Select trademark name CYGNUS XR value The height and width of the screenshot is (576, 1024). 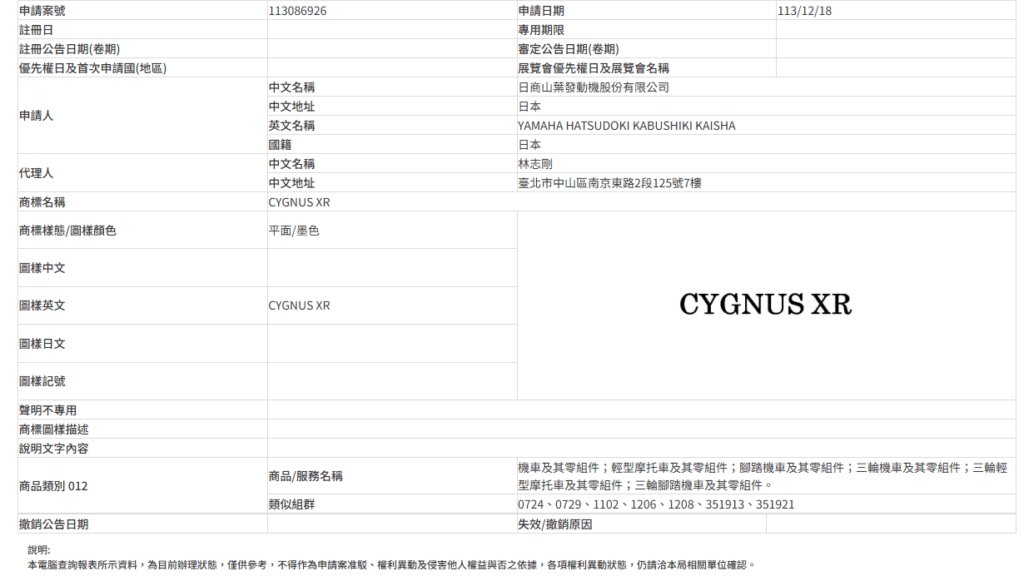299,202
